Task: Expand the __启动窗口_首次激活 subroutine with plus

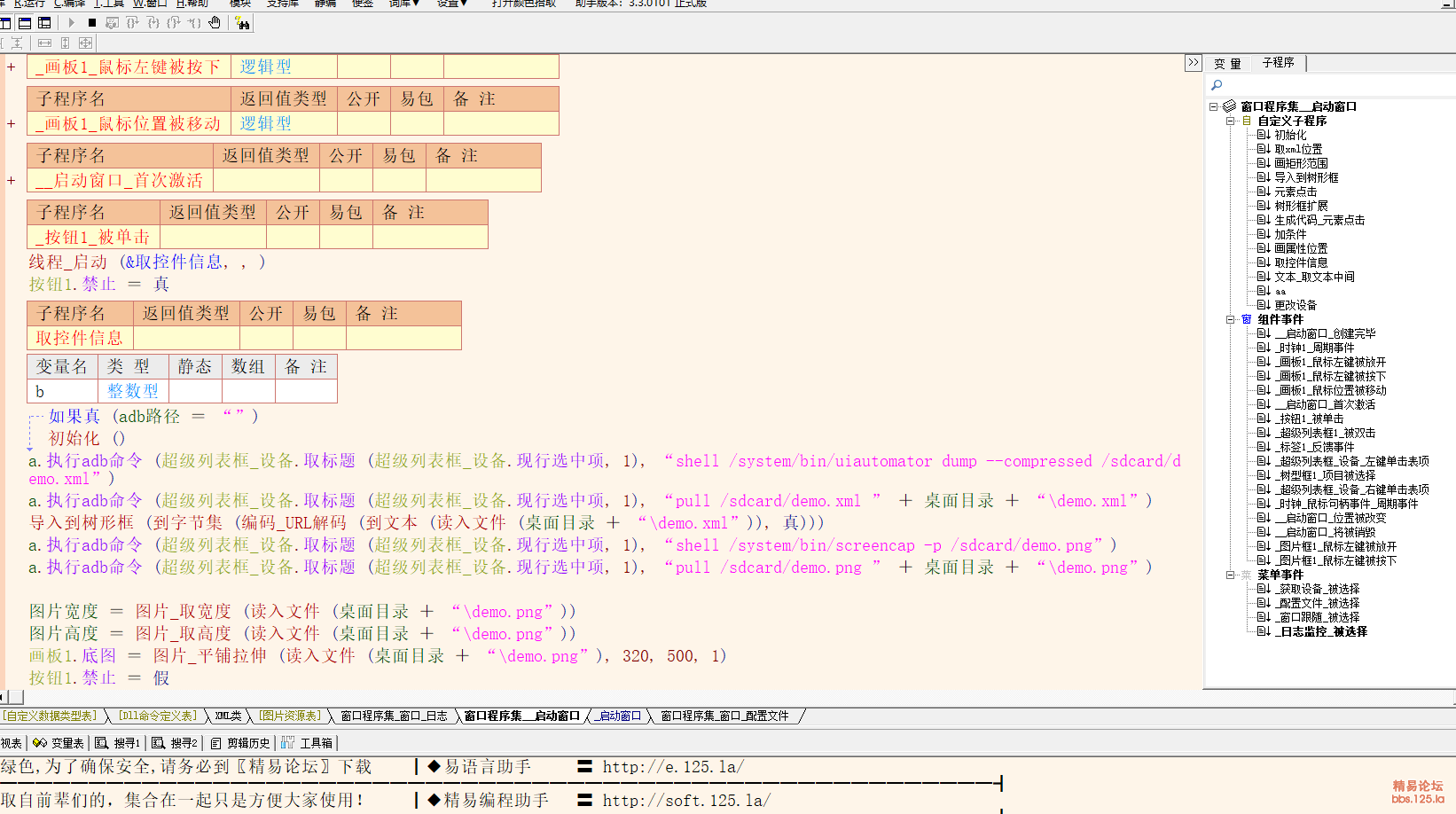Action: (x=11, y=180)
